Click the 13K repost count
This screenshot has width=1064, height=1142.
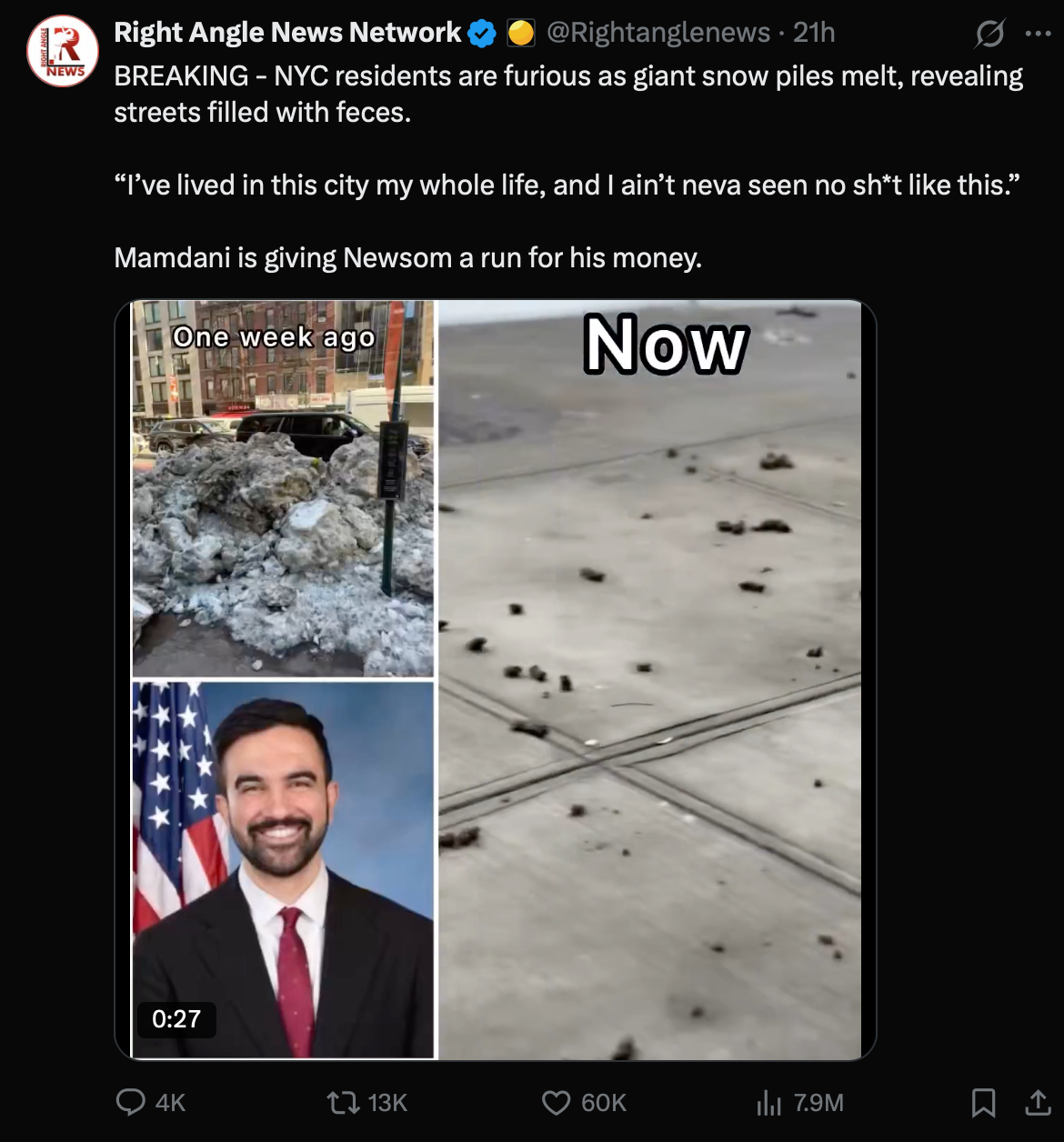pos(387,1103)
